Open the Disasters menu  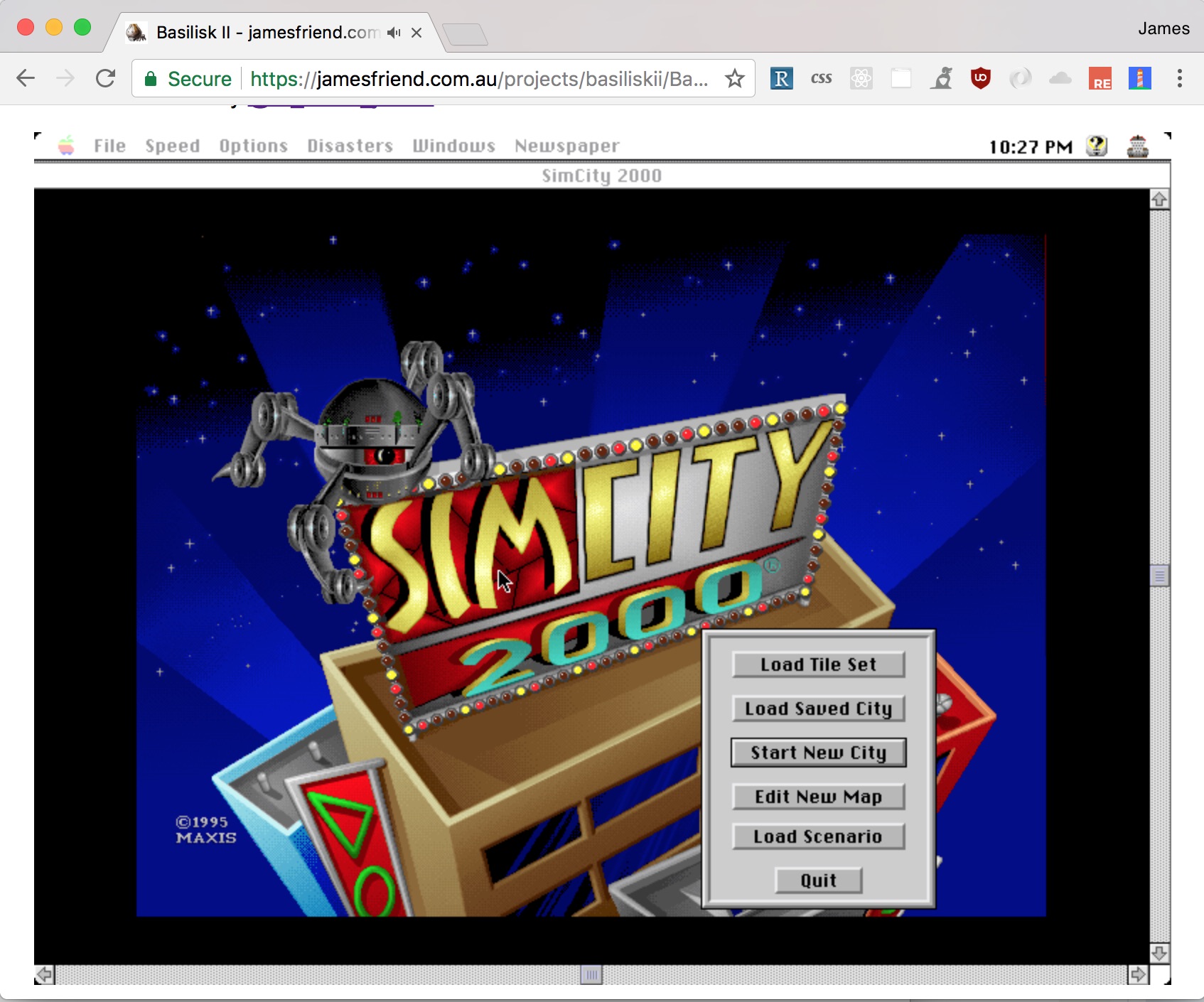350,146
